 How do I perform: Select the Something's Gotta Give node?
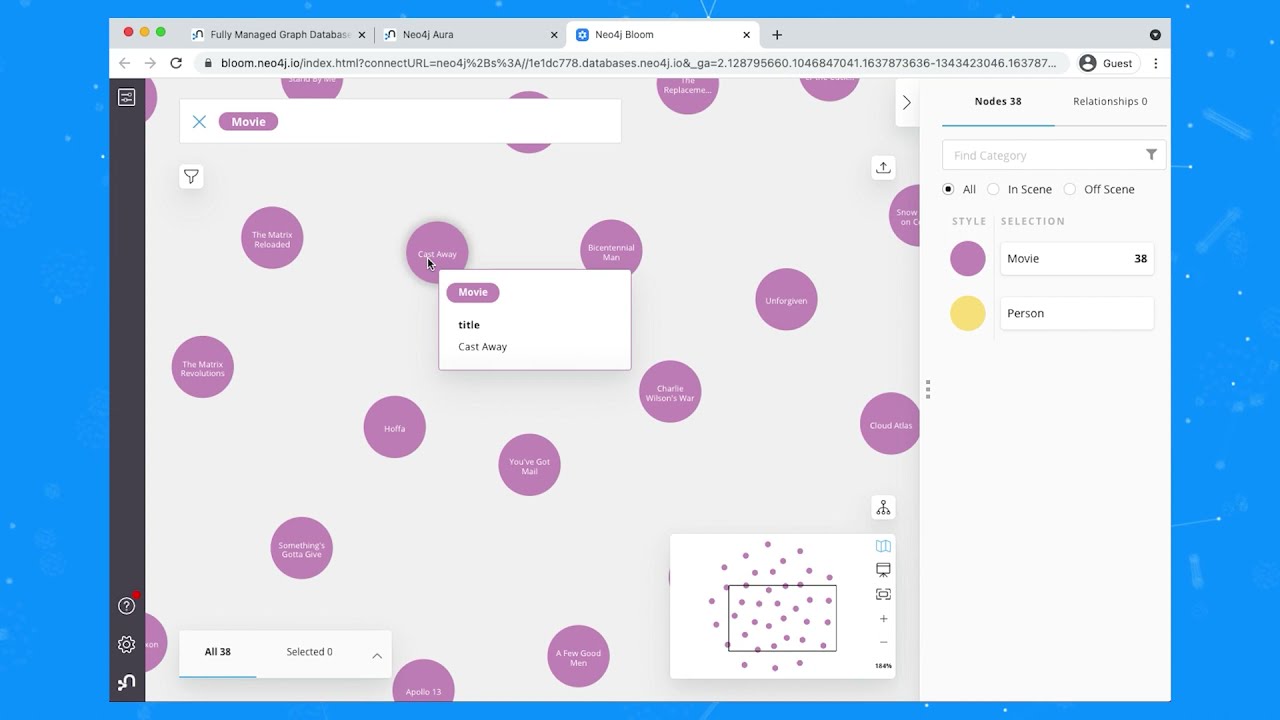pos(301,548)
